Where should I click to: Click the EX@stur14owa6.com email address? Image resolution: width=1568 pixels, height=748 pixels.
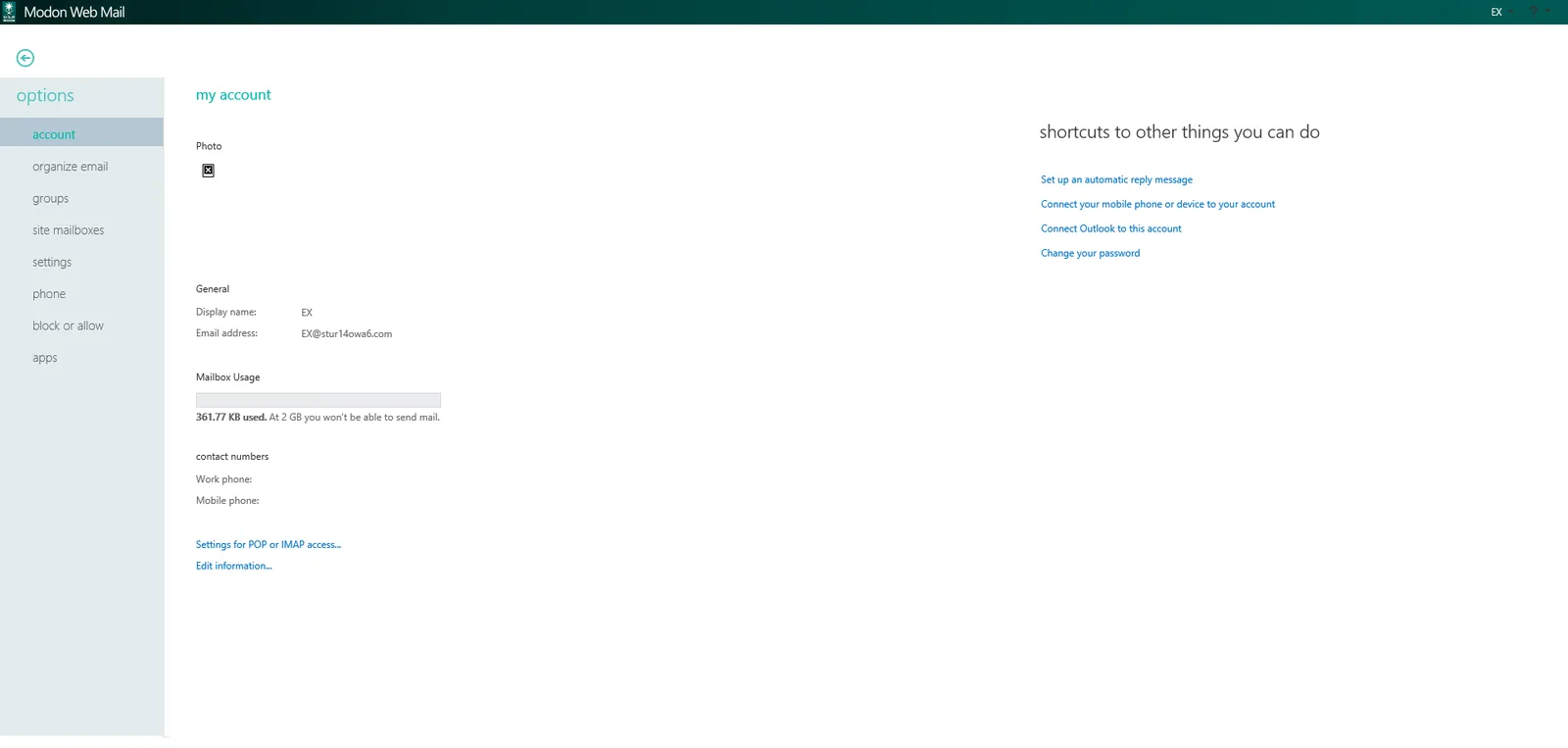click(x=347, y=334)
